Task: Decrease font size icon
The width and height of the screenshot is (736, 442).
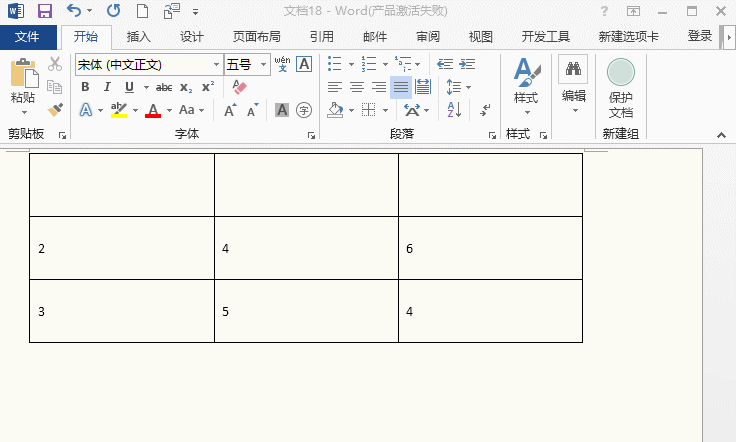Action: 253,110
